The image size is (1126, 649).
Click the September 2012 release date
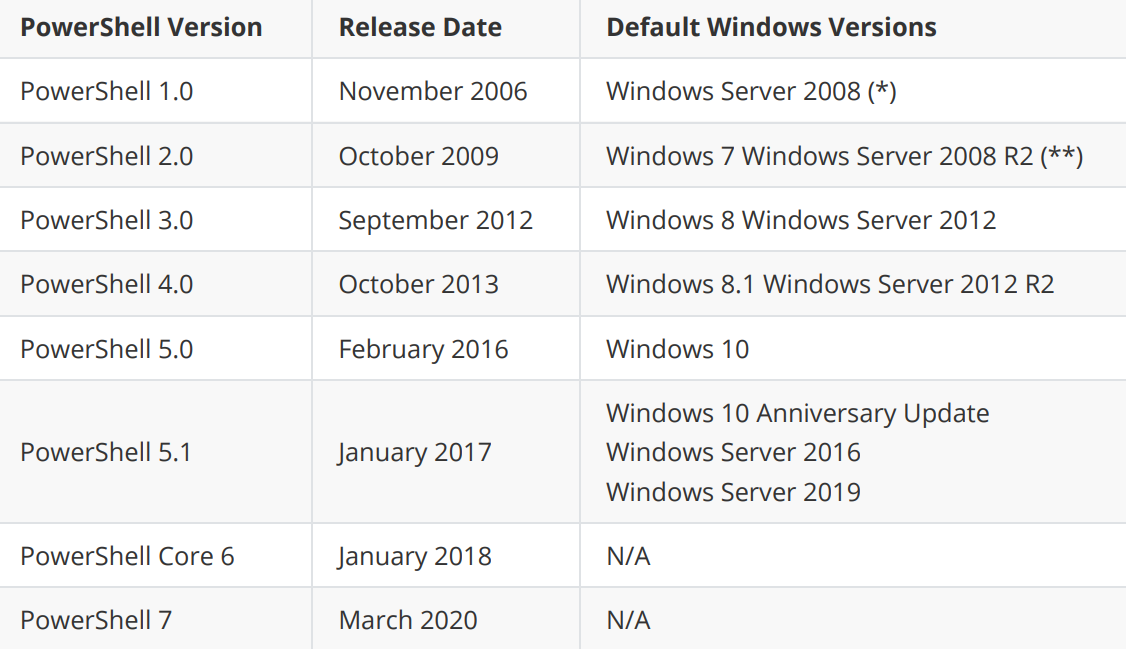(x=436, y=220)
